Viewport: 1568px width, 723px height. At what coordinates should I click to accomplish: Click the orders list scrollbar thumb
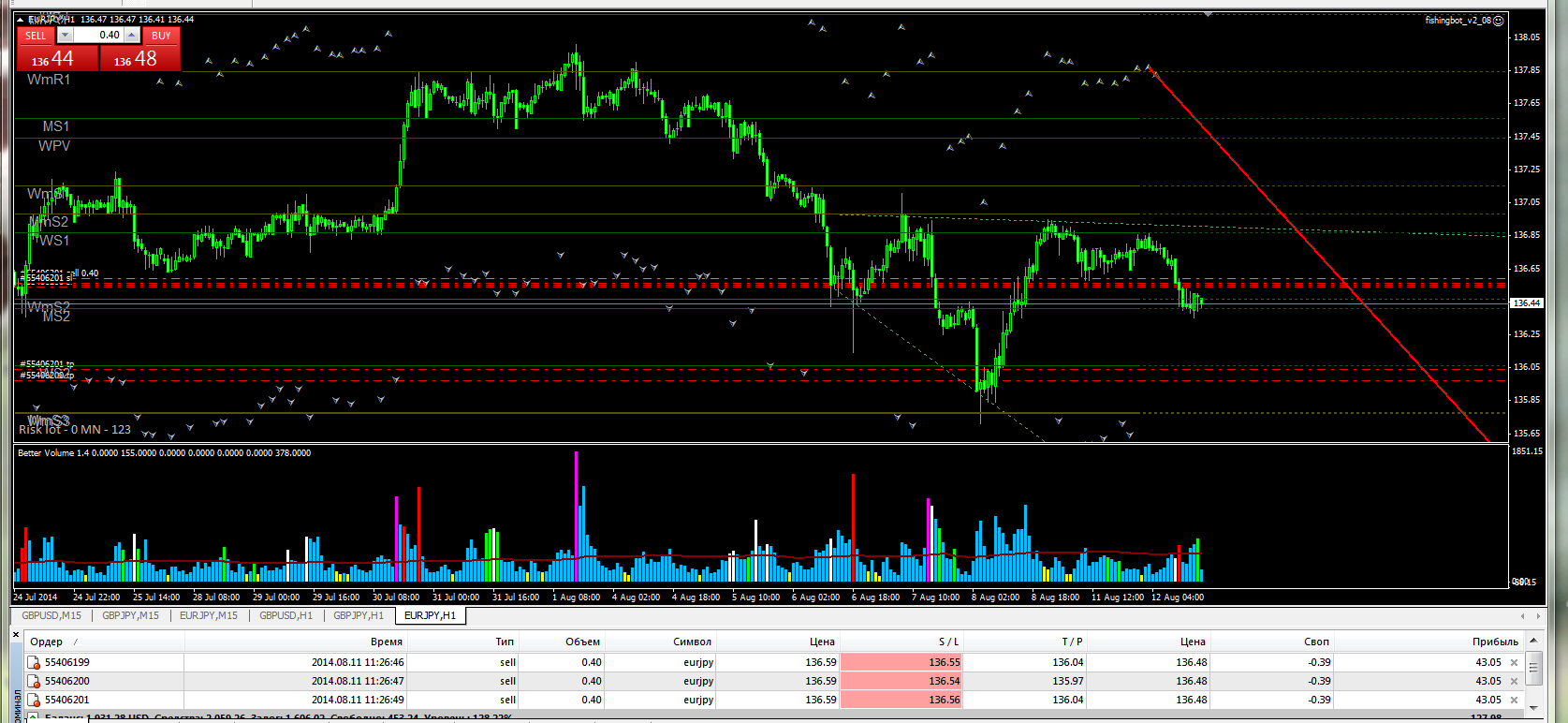1533,669
